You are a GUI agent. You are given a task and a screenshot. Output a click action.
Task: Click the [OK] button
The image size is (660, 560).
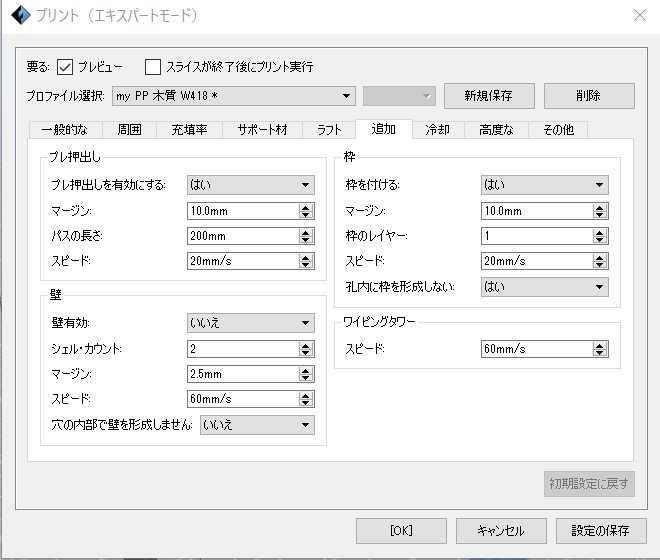click(401, 531)
